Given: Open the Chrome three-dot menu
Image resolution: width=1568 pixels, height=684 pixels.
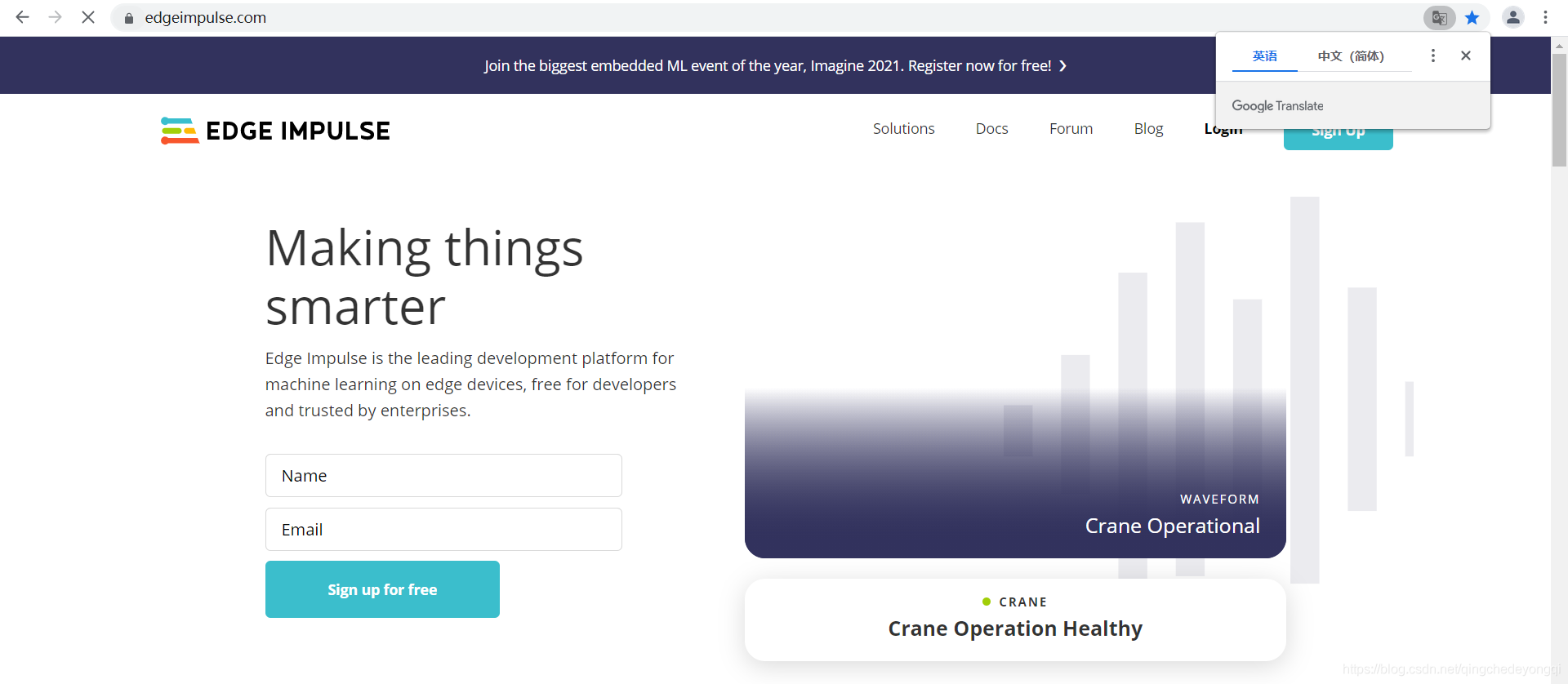Looking at the screenshot, I should tap(1545, 17).
